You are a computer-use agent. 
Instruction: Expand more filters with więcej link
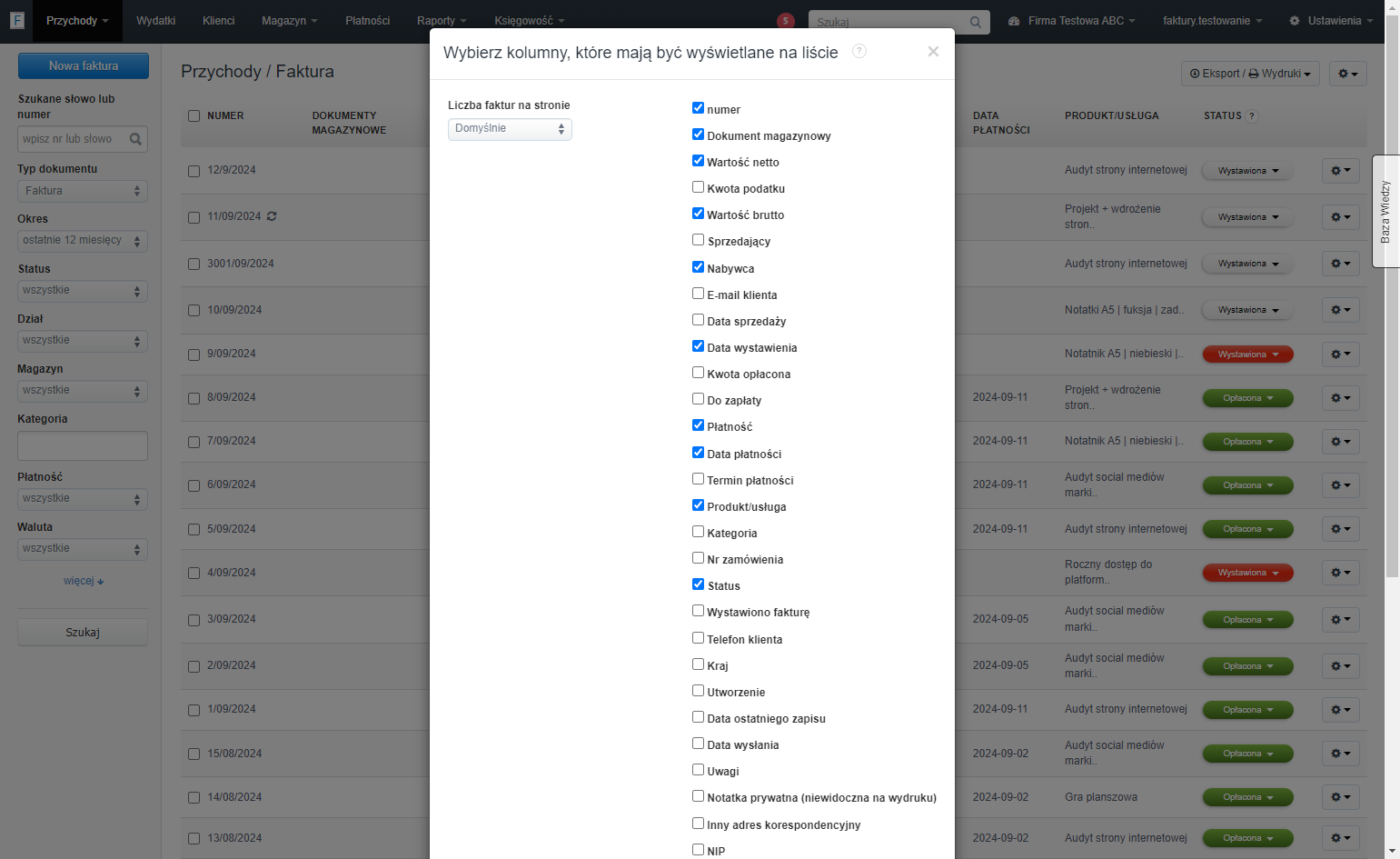(84, 581)
